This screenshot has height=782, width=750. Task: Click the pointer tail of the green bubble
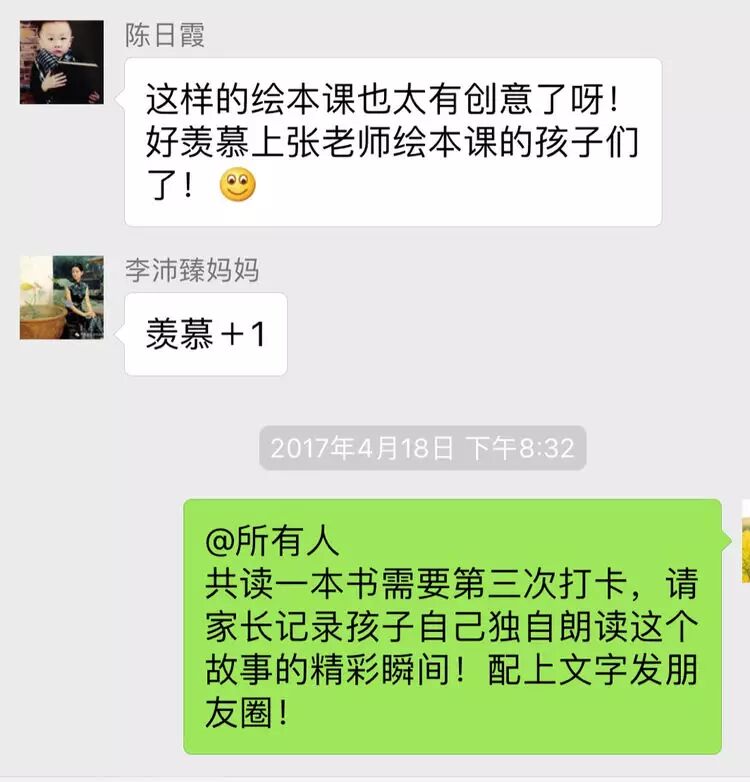pos(727,541)
